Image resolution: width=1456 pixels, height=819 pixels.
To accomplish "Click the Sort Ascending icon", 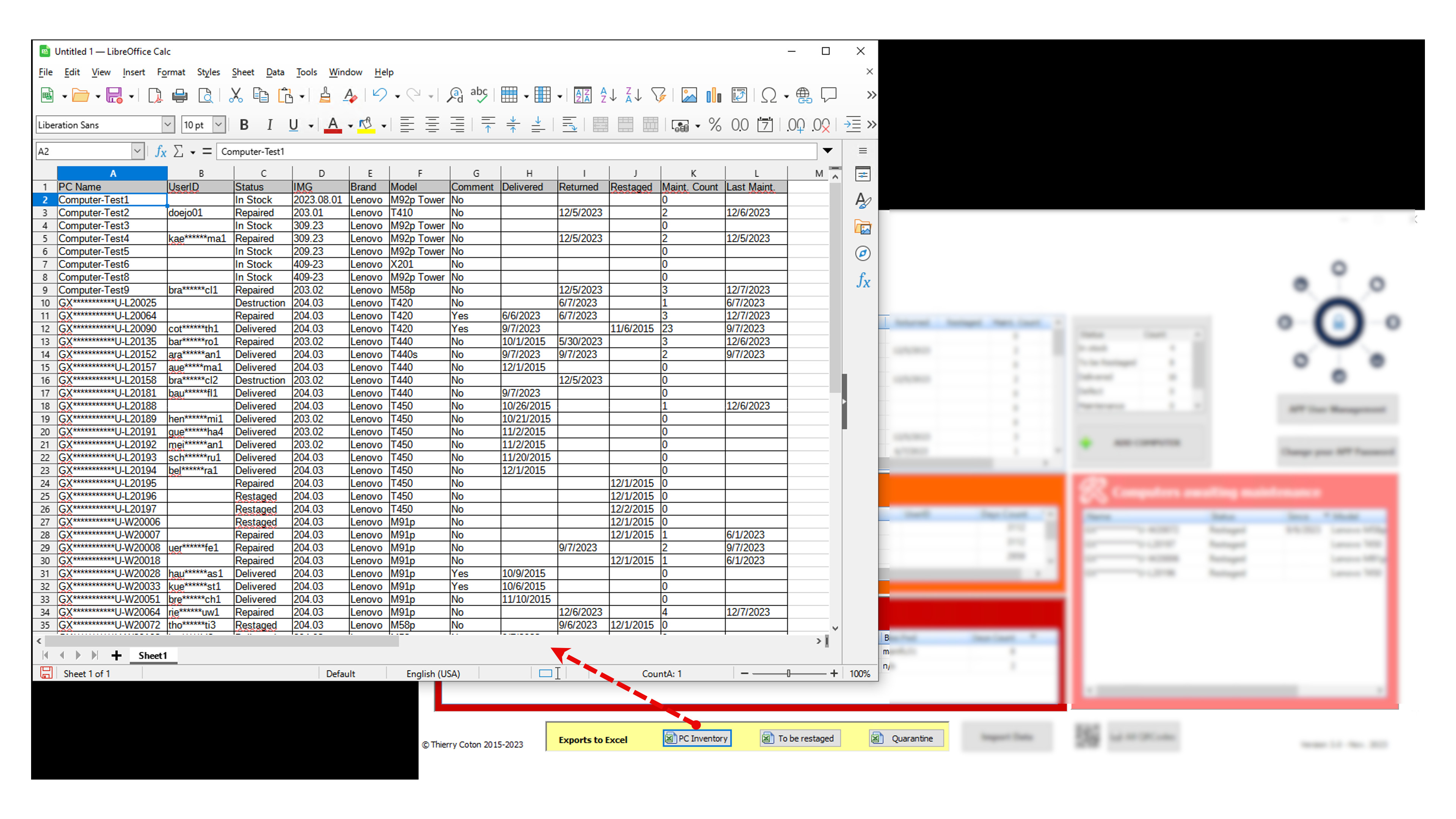I will [608, 96].
